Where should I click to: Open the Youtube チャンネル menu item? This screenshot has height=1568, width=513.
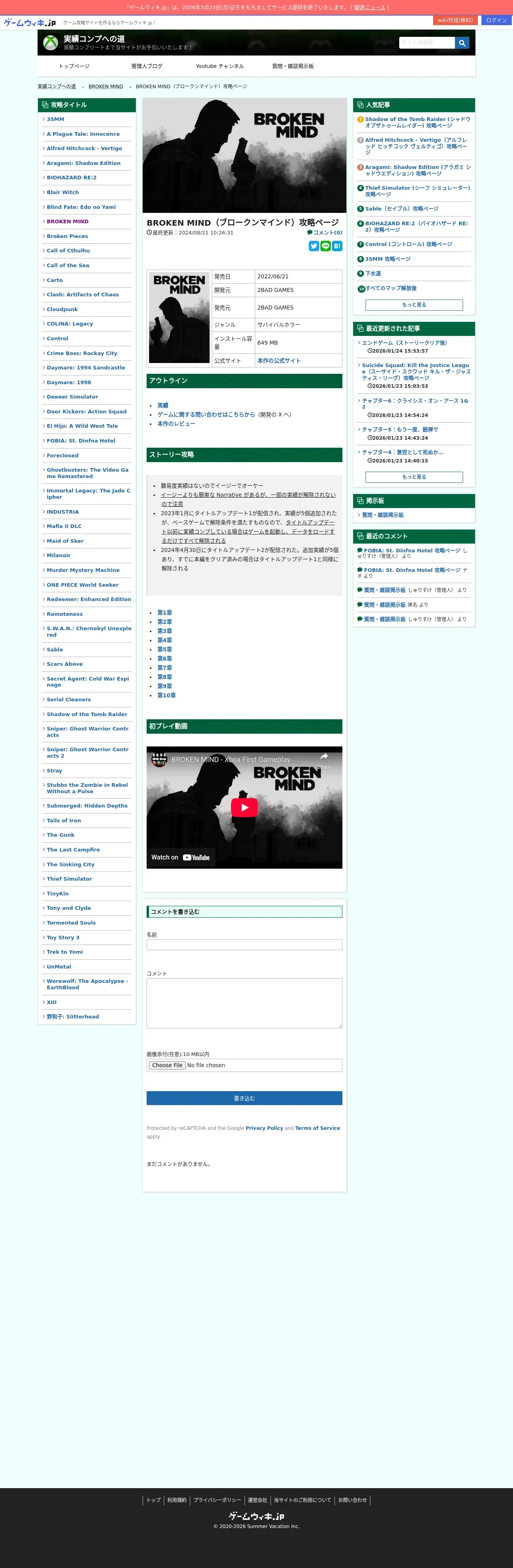220,66
